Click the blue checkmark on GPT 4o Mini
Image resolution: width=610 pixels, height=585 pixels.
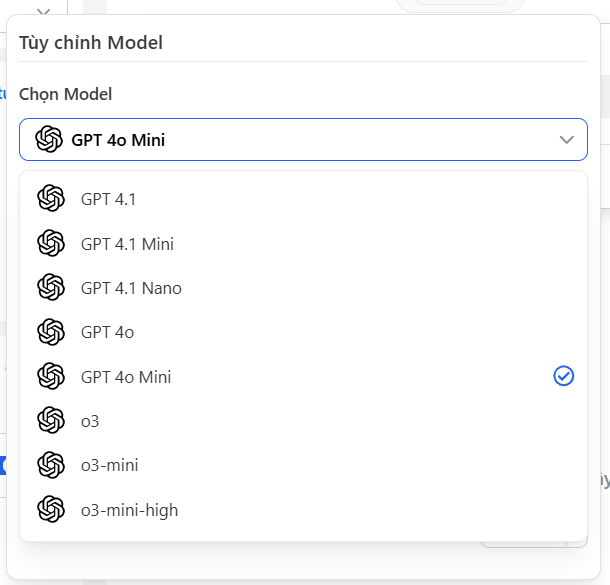(x=564, y=376)
